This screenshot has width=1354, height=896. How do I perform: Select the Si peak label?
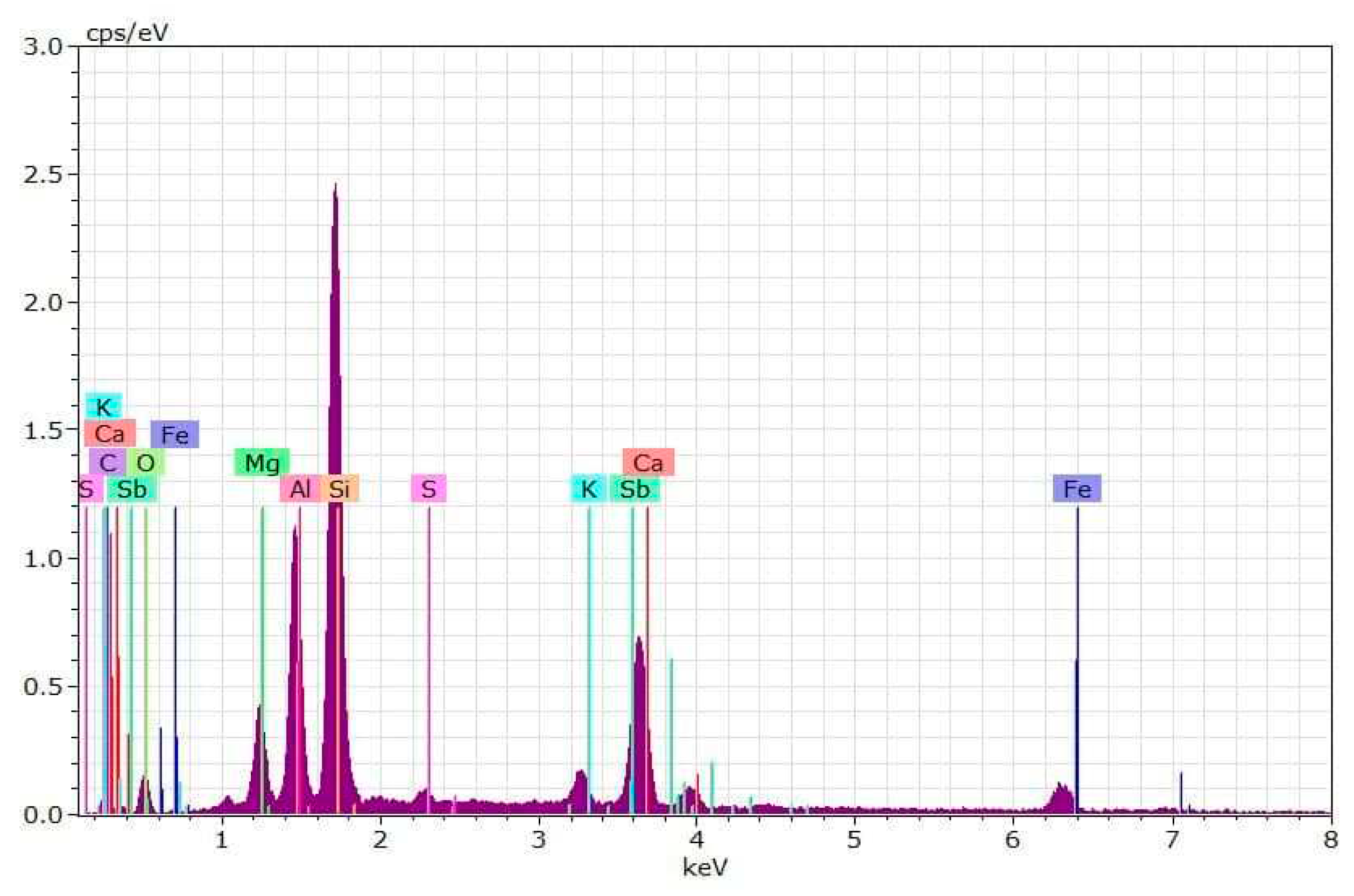(341, 489)
